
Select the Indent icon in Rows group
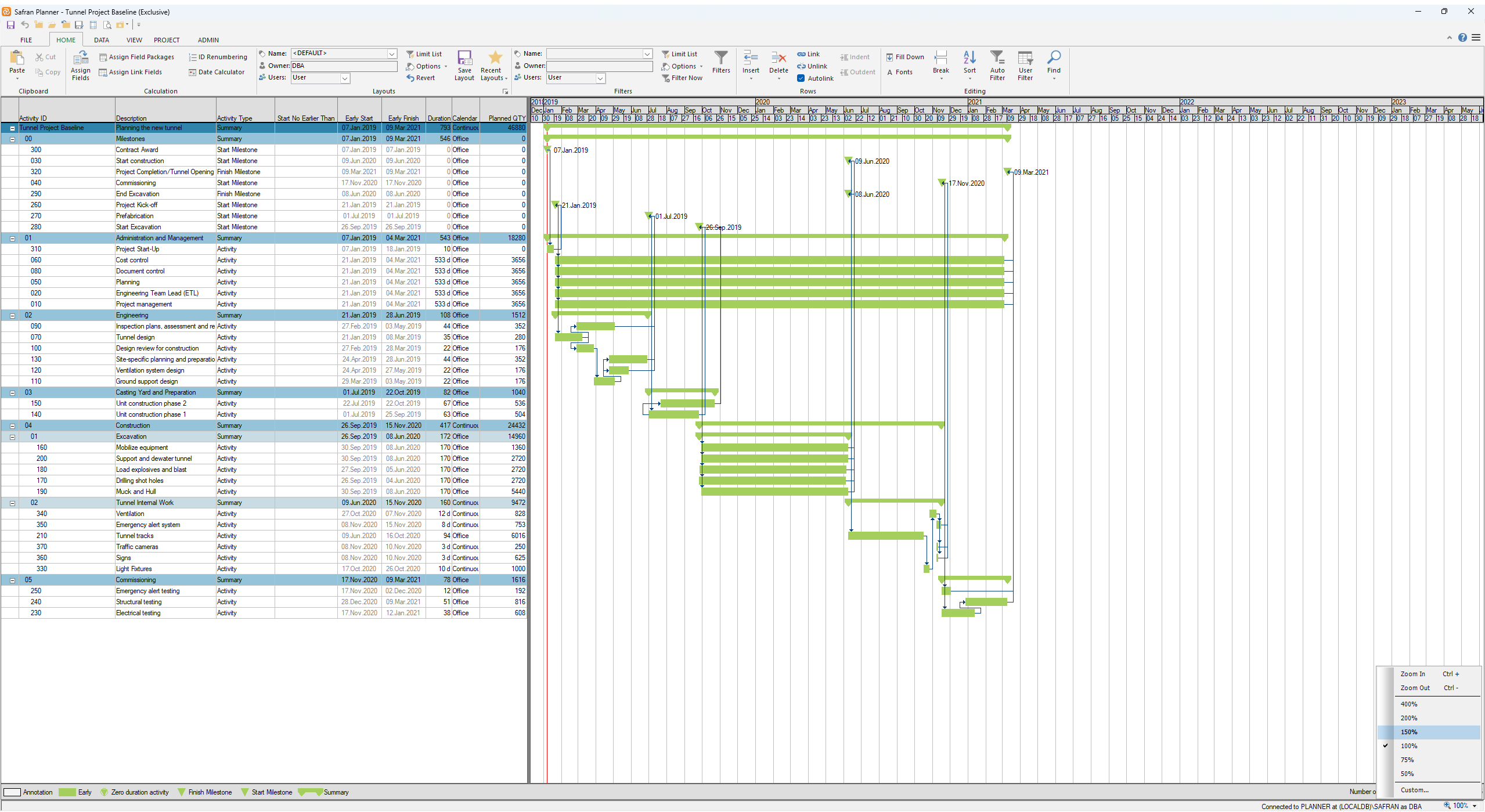(856, 57)
